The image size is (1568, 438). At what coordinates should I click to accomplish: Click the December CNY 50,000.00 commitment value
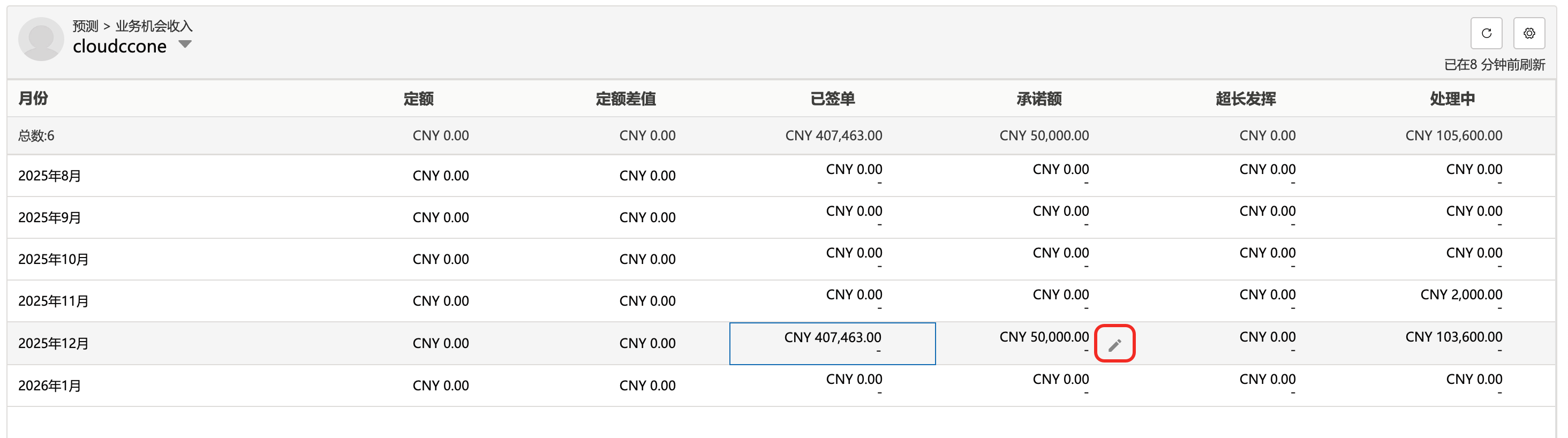point(1044,337)
